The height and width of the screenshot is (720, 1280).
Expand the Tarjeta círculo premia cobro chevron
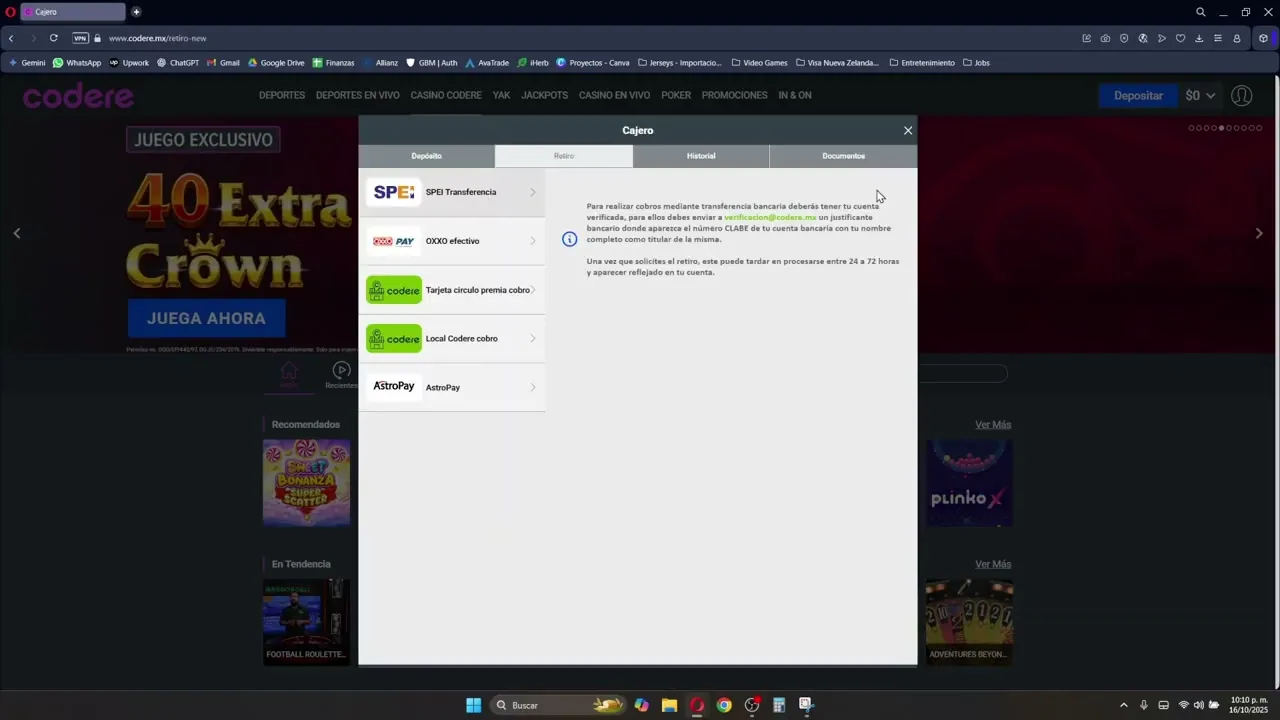[533, 290]
